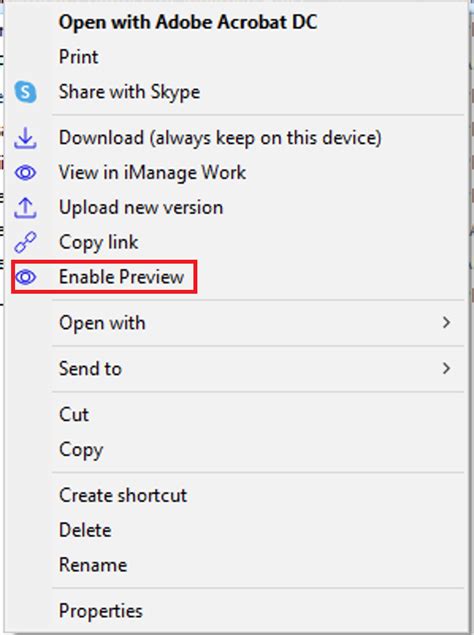Expand the Open with submenu arrow

(446, 323)
